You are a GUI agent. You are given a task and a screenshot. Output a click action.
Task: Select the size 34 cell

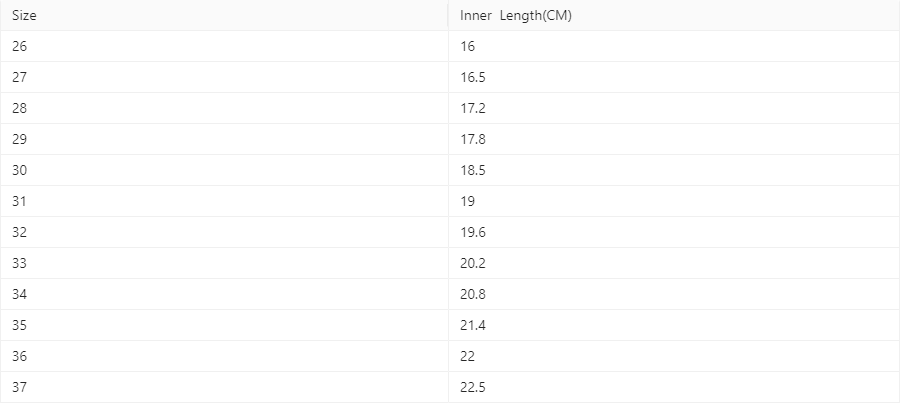pyautogui.click(x=20, y=295)
